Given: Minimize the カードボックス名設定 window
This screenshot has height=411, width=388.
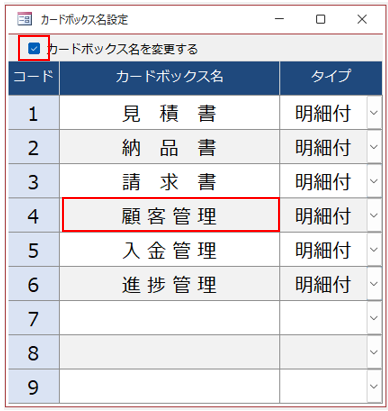Looking at the screenshot, I should [x=279, y=19].
